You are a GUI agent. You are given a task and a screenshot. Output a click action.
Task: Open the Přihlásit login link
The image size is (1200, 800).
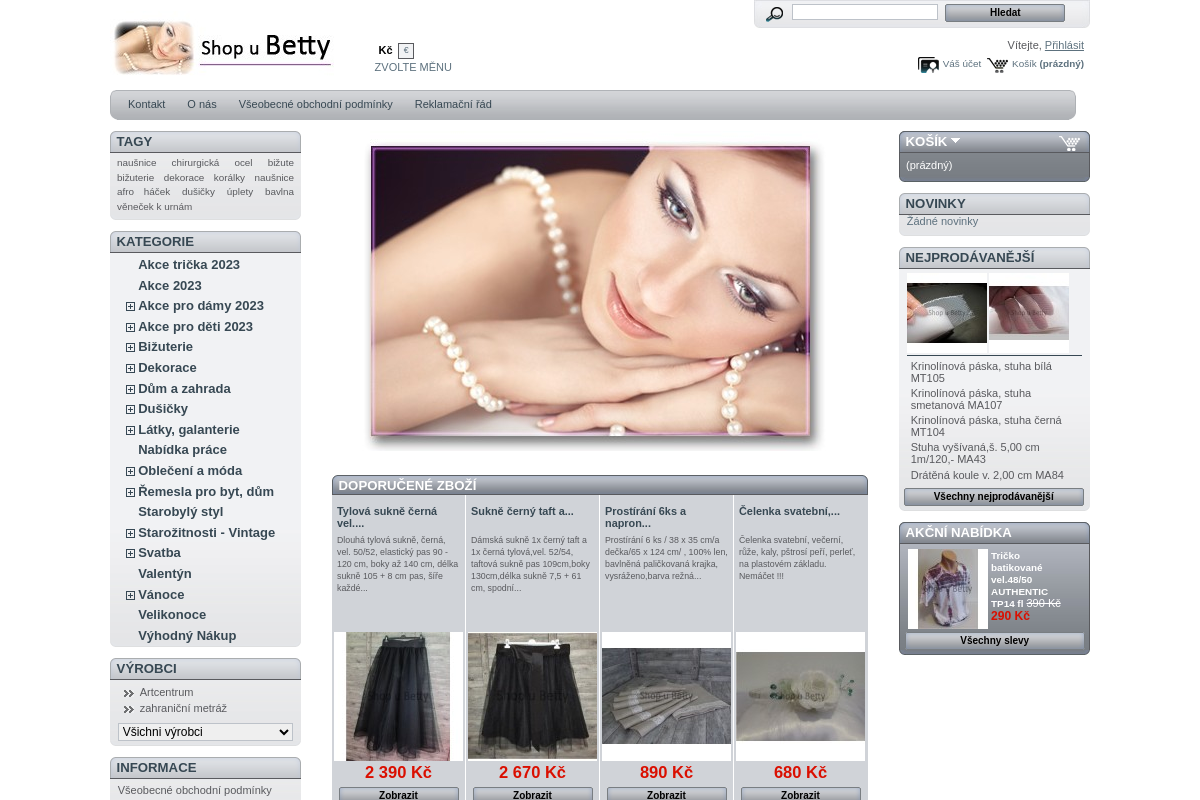pyautogui.click(x=1063, y=45)
